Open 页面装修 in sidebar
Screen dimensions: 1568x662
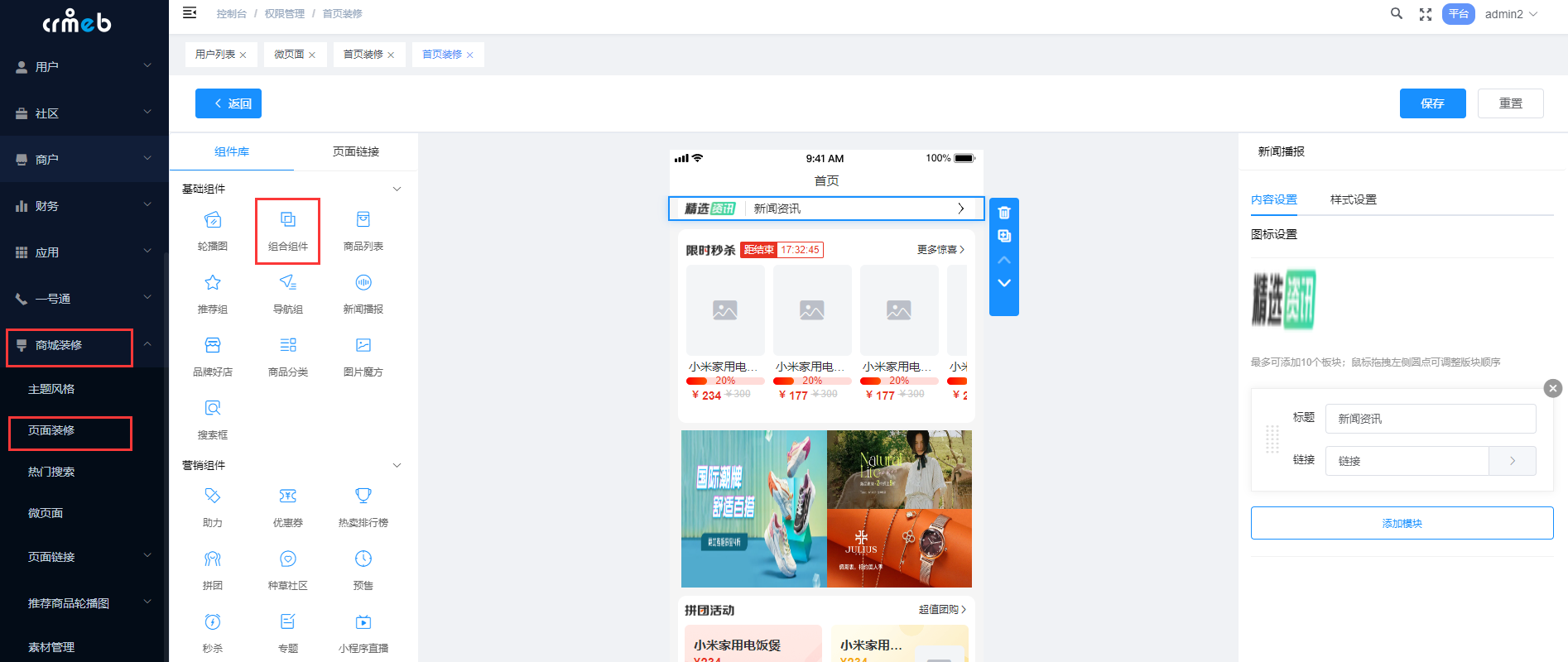click(51, 429)
